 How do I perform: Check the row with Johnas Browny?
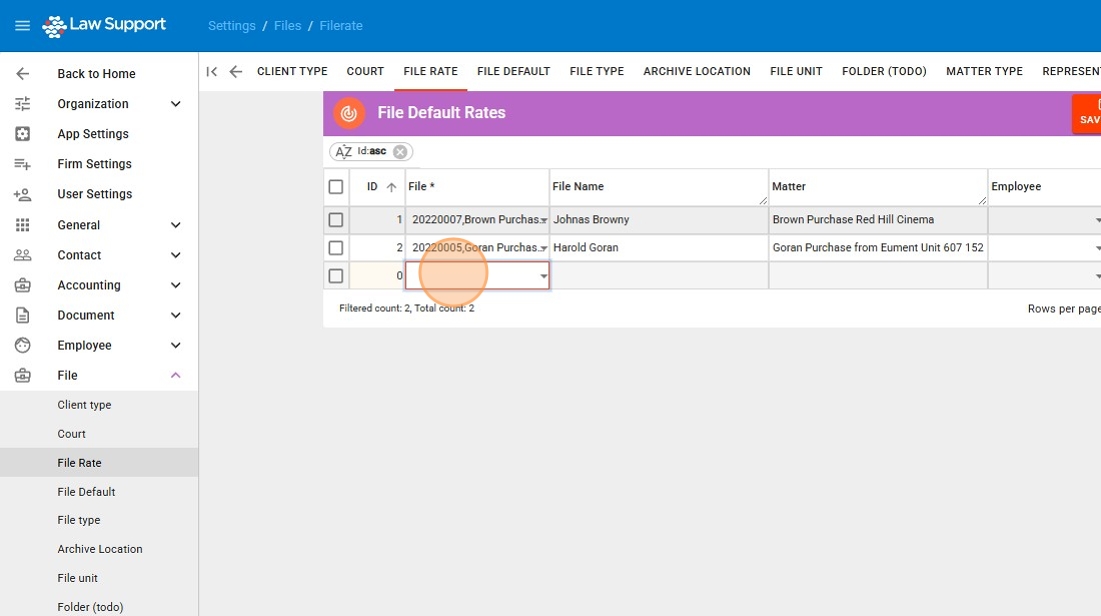(336, 220)
